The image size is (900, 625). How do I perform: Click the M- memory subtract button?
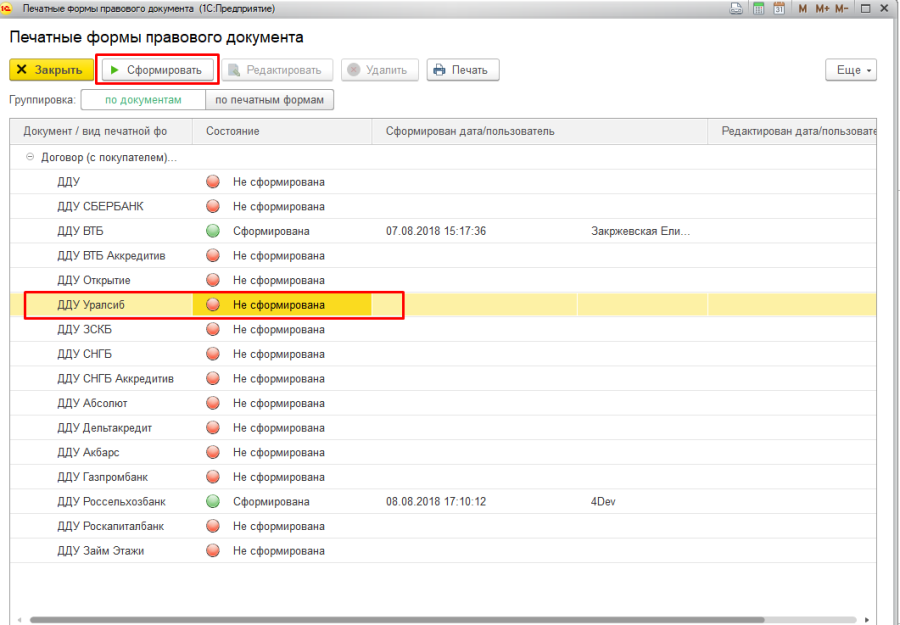point(842,8)
